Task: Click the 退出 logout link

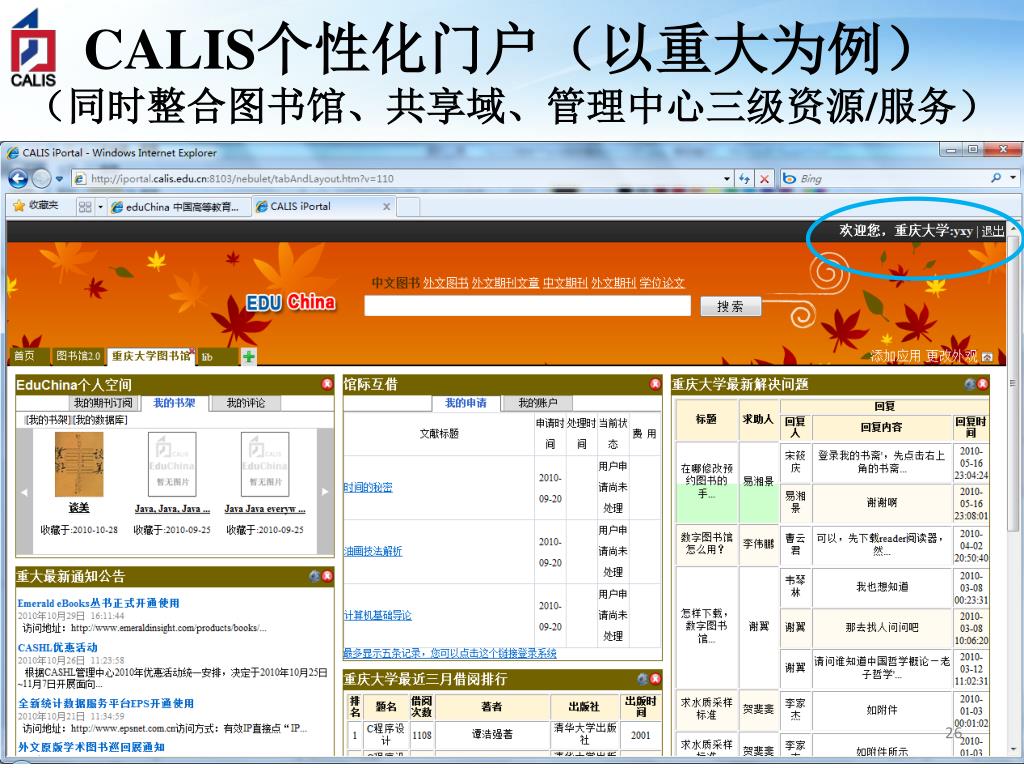Action: (x=993, y=231)
